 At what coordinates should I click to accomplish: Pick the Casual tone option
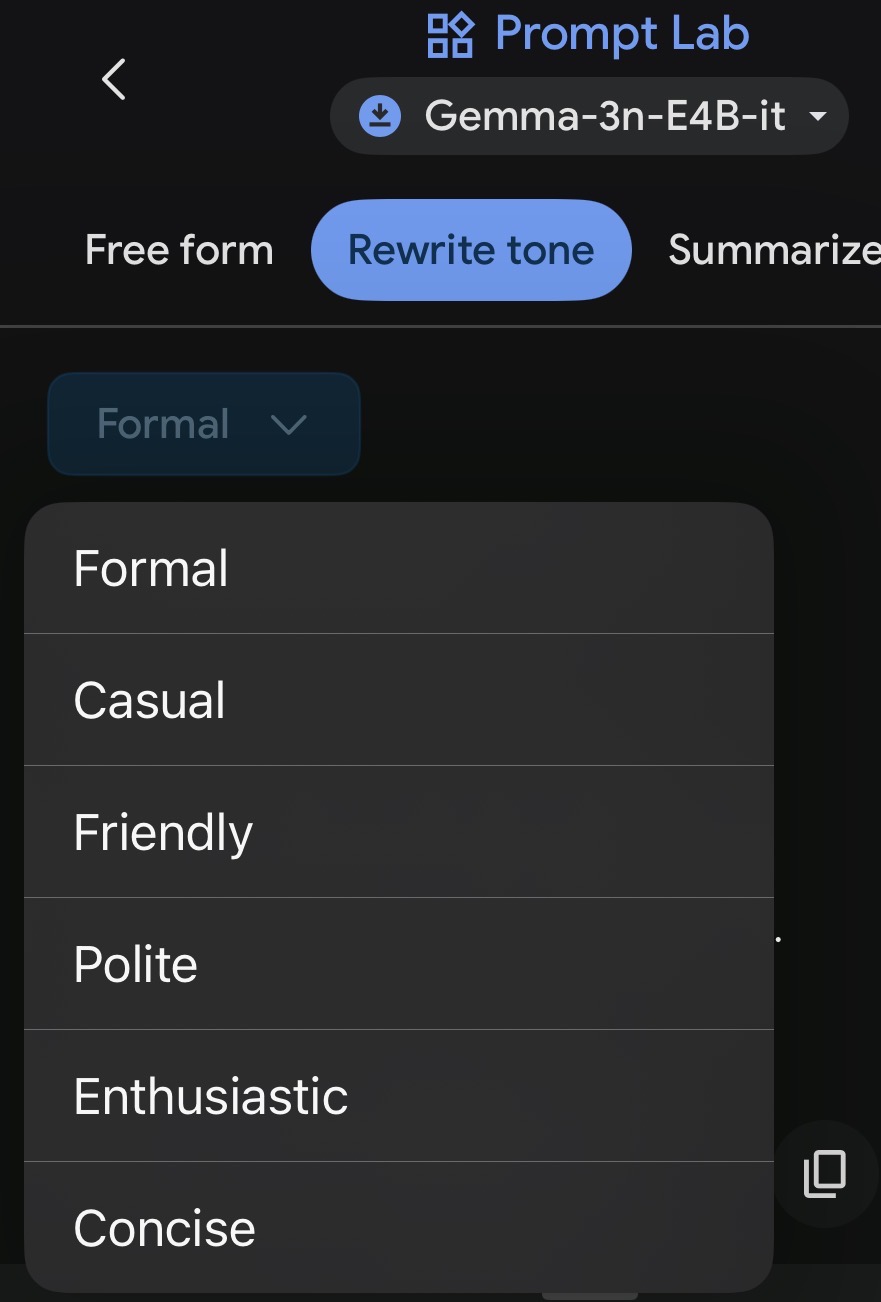pyautogui.click(x=150, y=700)
